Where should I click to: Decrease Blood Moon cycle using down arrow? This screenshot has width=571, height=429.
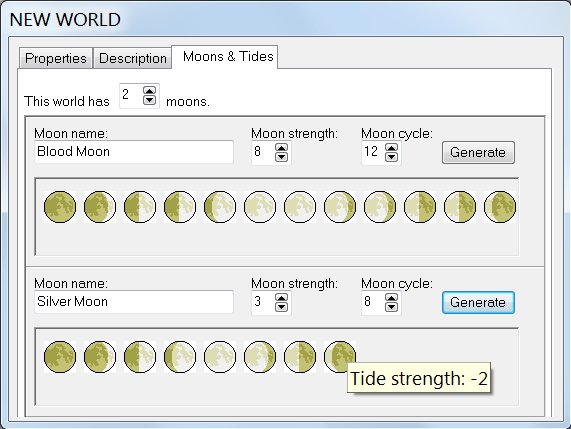391,157
